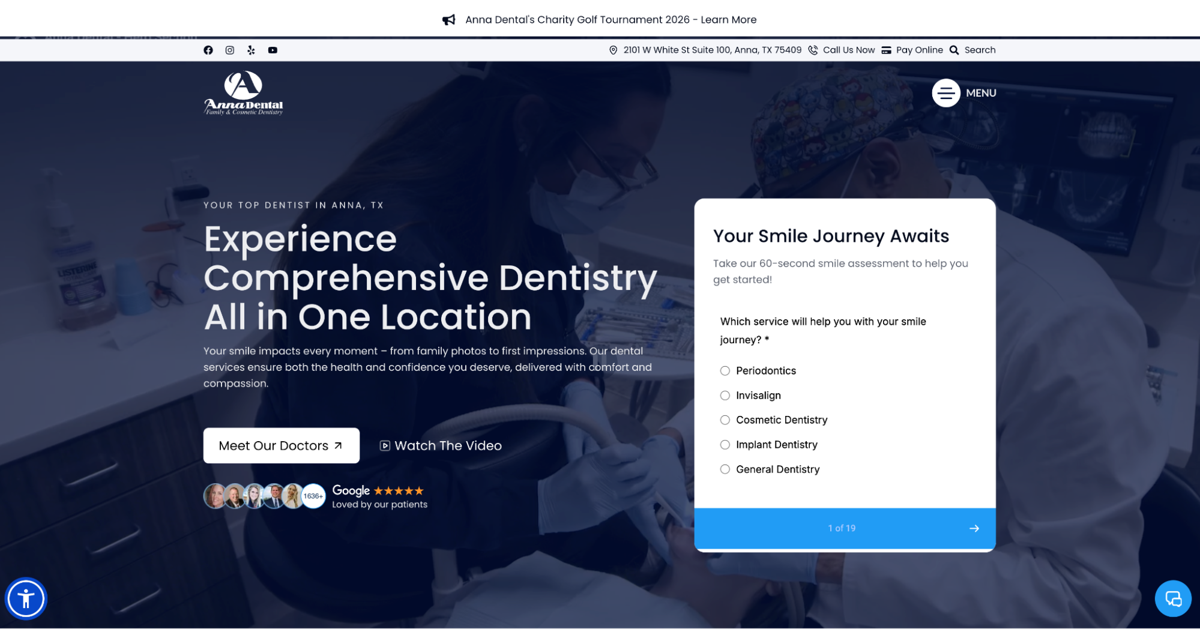Click the megaphone announcement icon
1200x629 pixels.
click(449, 20)
